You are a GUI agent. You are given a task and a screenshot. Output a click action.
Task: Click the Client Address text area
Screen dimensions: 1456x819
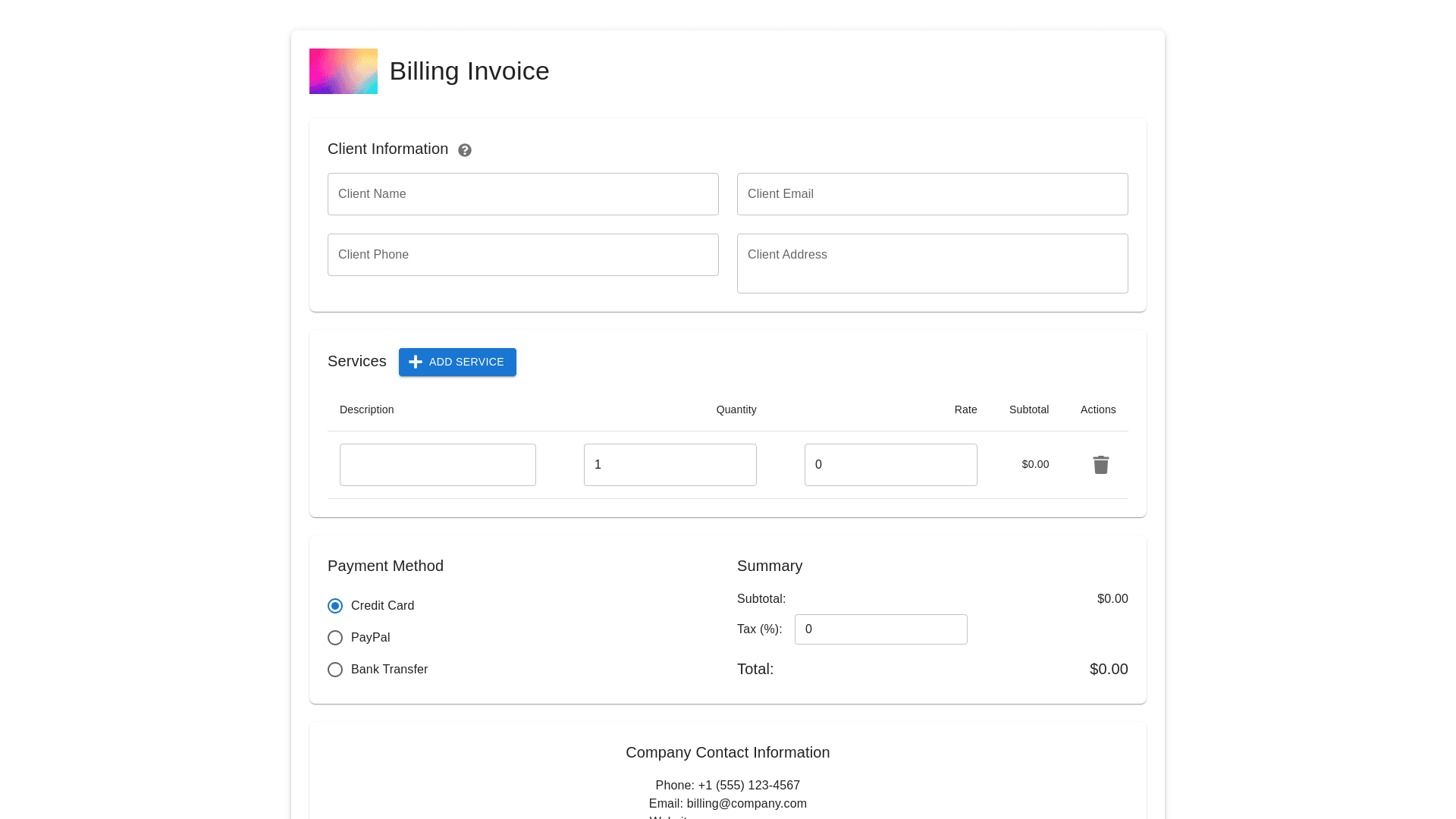932,263
